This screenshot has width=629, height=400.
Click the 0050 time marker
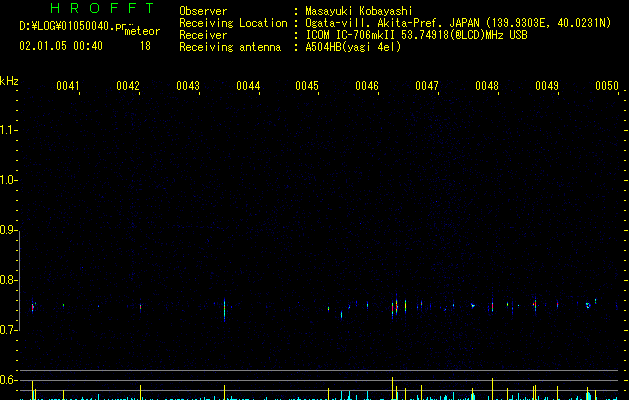click(x=607, y=86)
